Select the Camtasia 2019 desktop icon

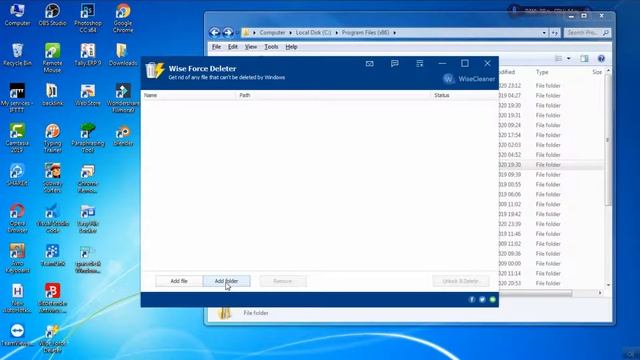(17, 139)
